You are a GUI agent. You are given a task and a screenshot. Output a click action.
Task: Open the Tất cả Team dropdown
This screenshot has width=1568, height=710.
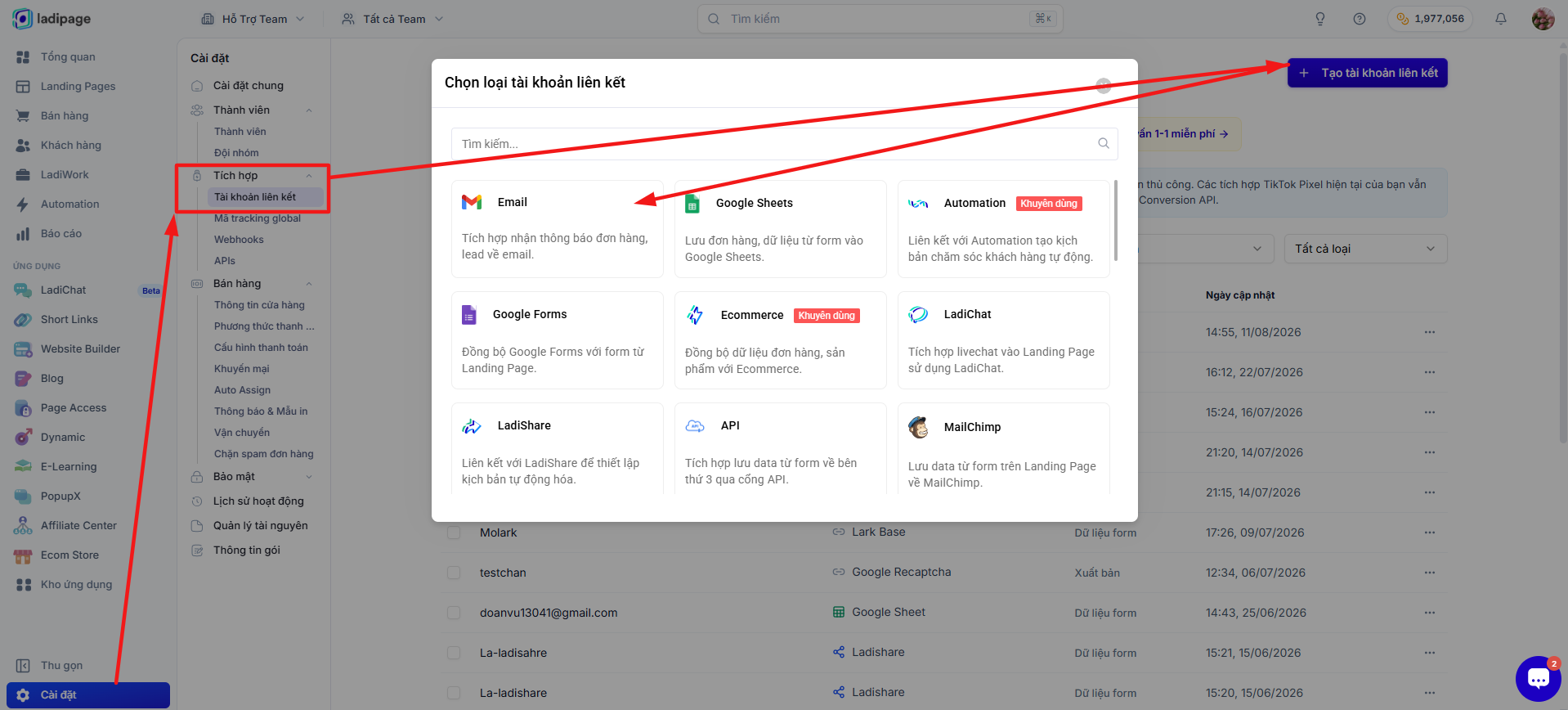392,19
